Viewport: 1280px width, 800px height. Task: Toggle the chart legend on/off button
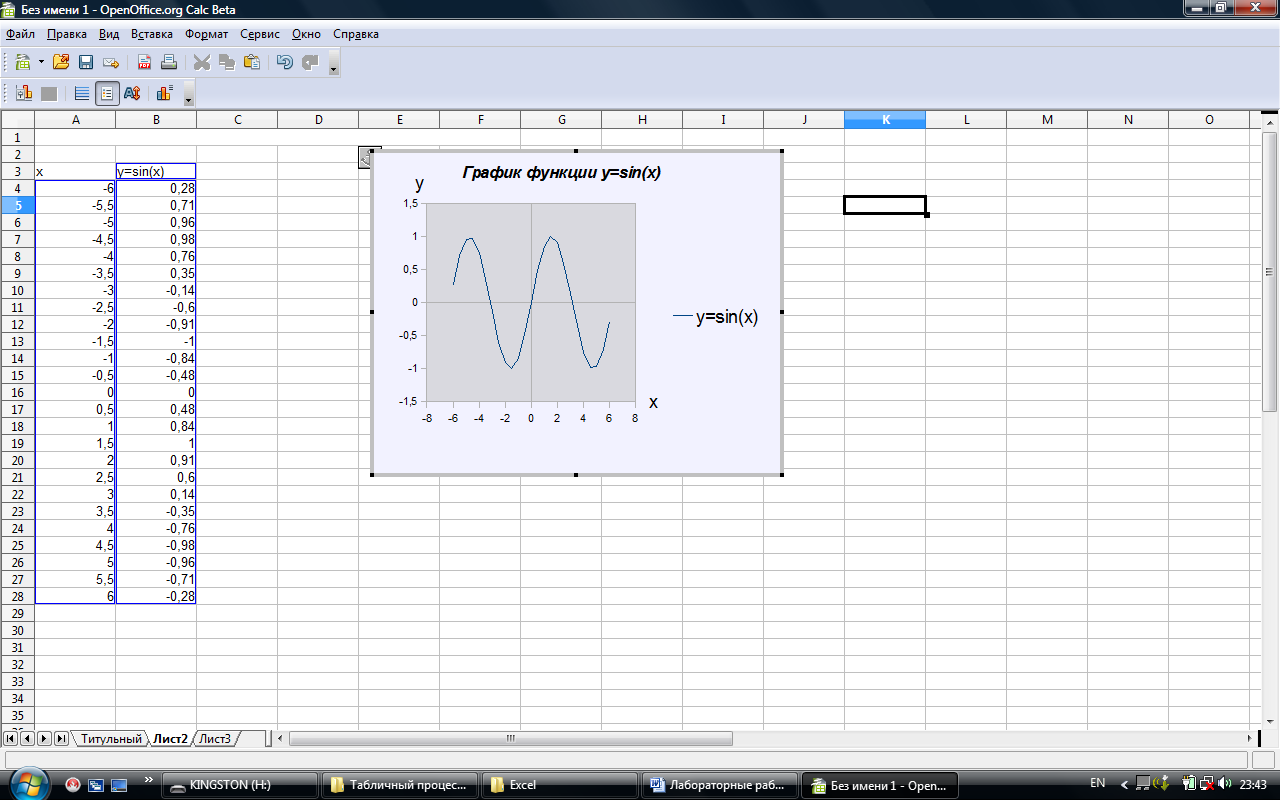click(107, 94)
